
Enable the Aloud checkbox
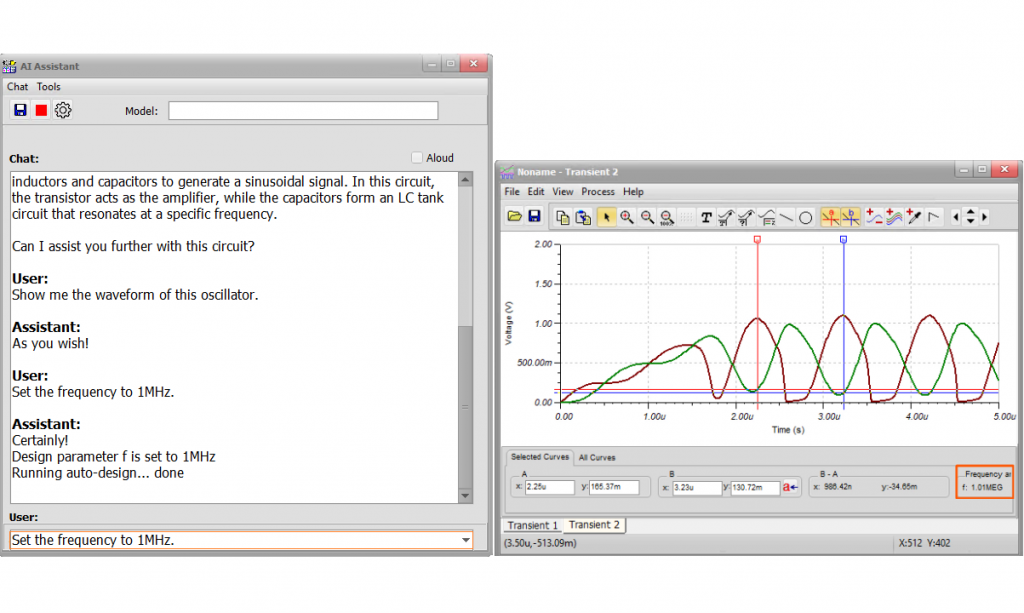(x=417, y=157)
